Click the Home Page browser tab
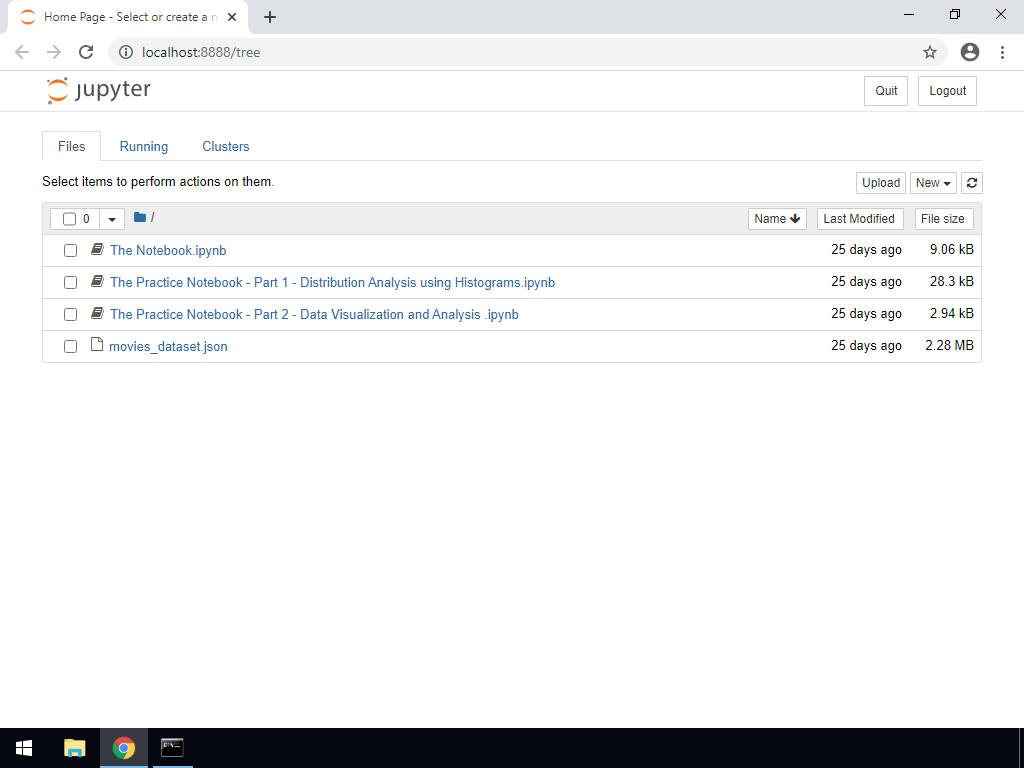This screenshot has width=1024, height=768. pos(128,17)
